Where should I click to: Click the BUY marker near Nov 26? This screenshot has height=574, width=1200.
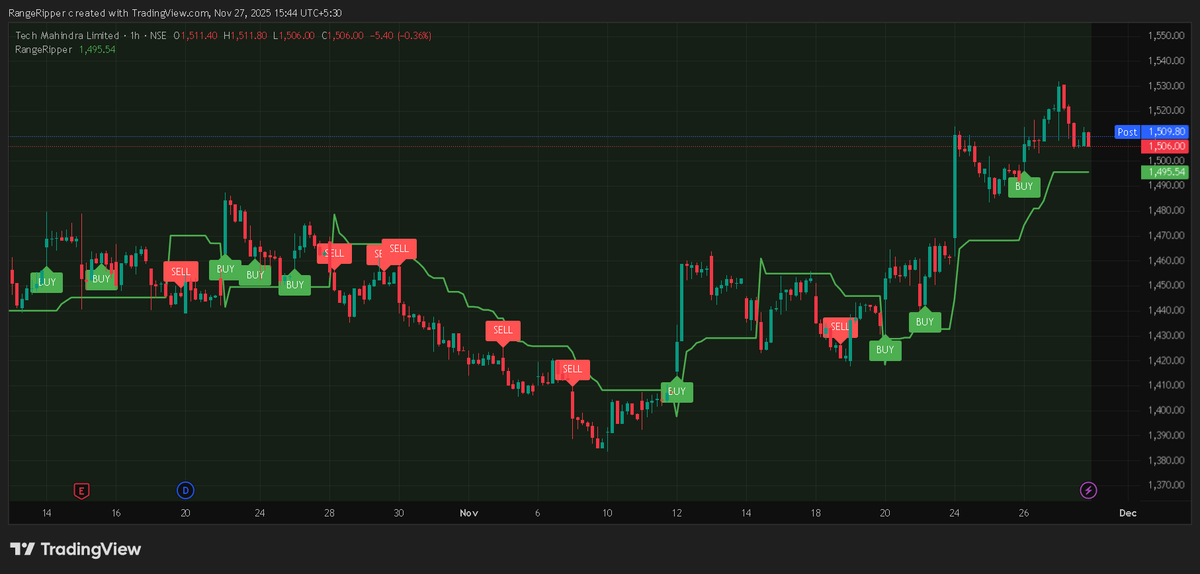[1023, 185]
